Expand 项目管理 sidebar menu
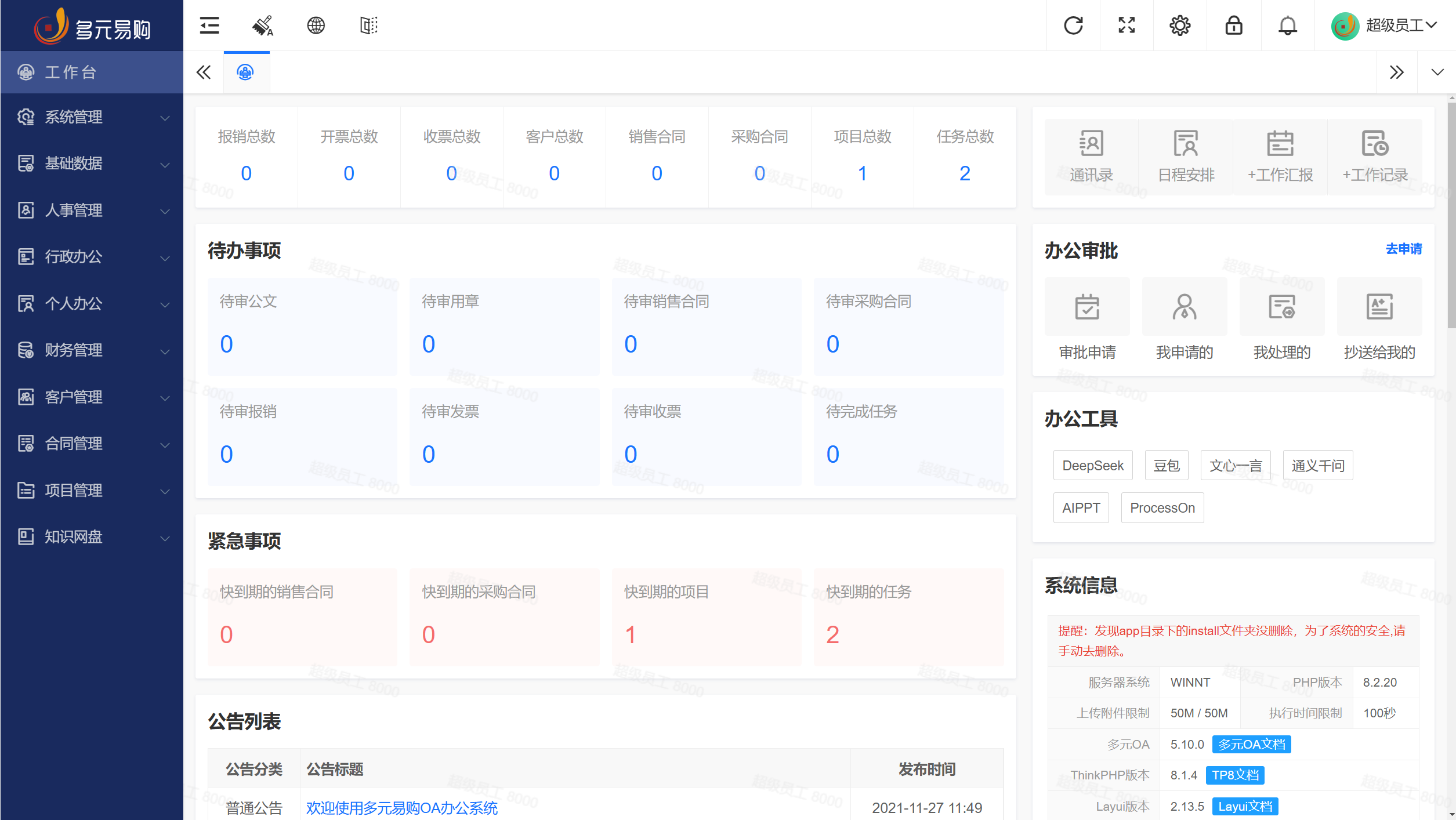The width and height of the screenshot is (1456, 820). click(92, 490)
